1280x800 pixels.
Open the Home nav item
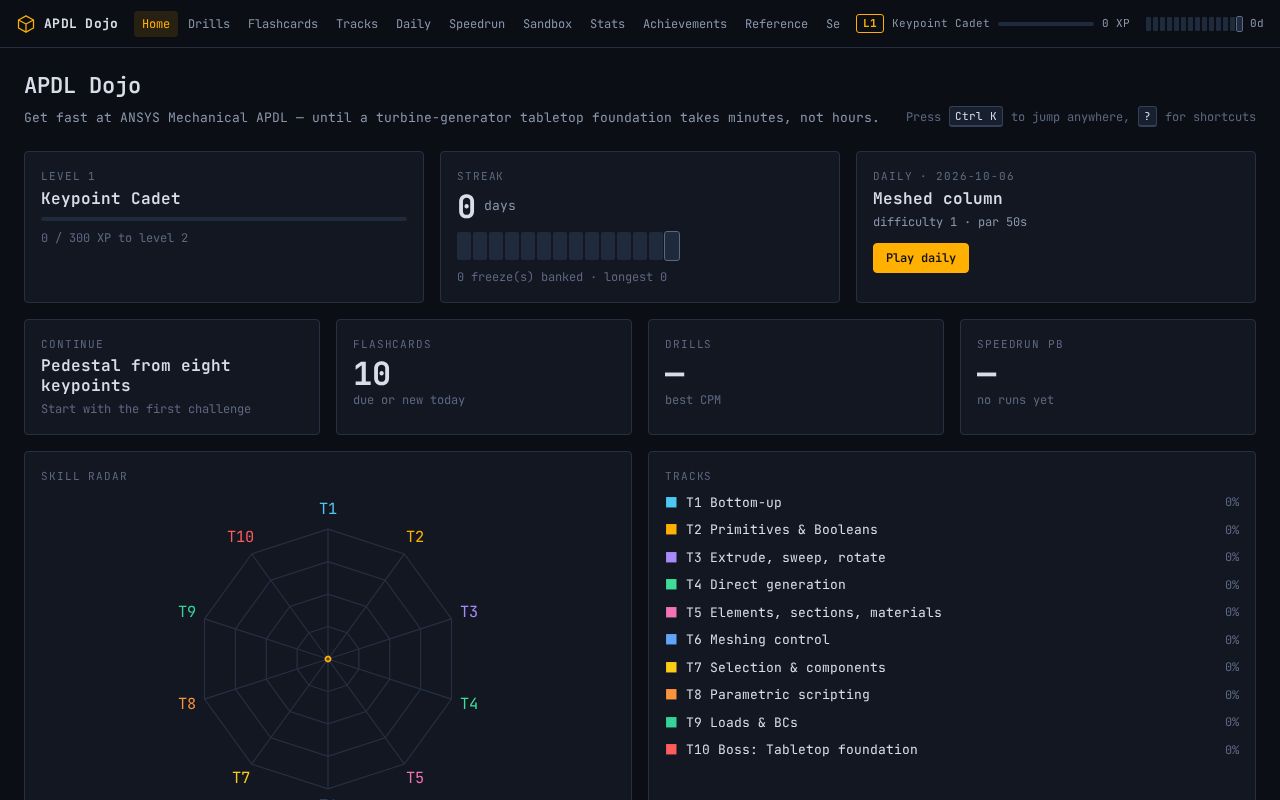[x=156, y=24]
